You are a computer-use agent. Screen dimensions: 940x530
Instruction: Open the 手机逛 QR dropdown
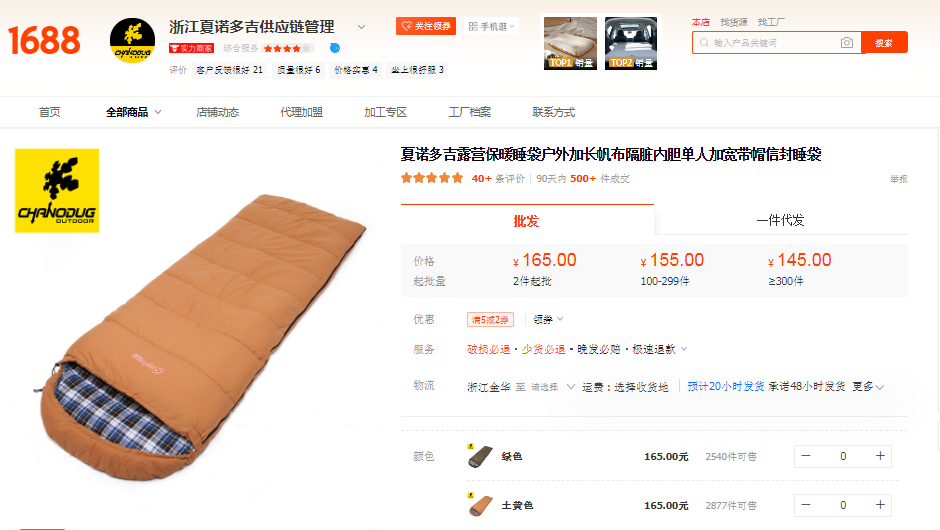(x=491, y=26)
